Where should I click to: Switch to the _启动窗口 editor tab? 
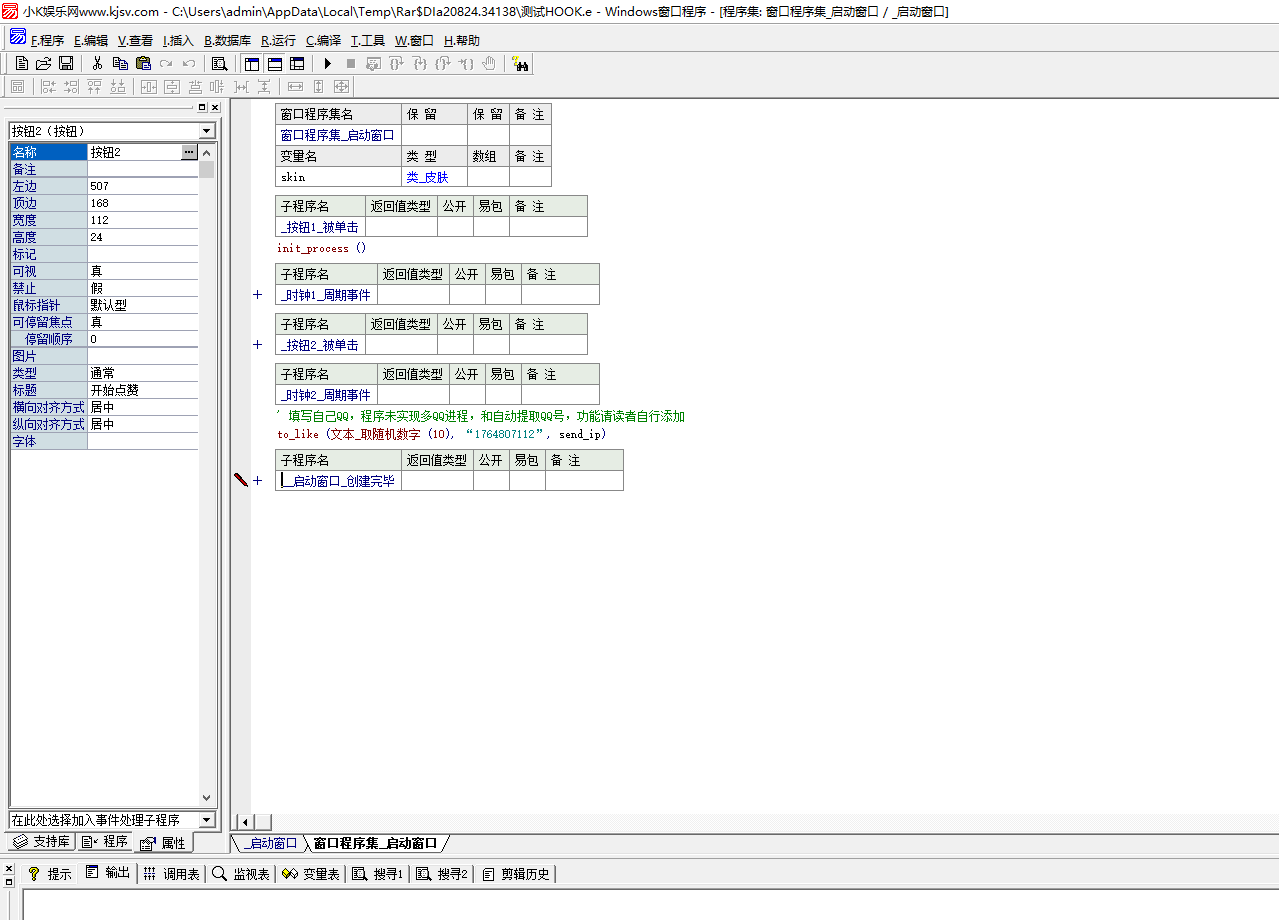[270, 844]
